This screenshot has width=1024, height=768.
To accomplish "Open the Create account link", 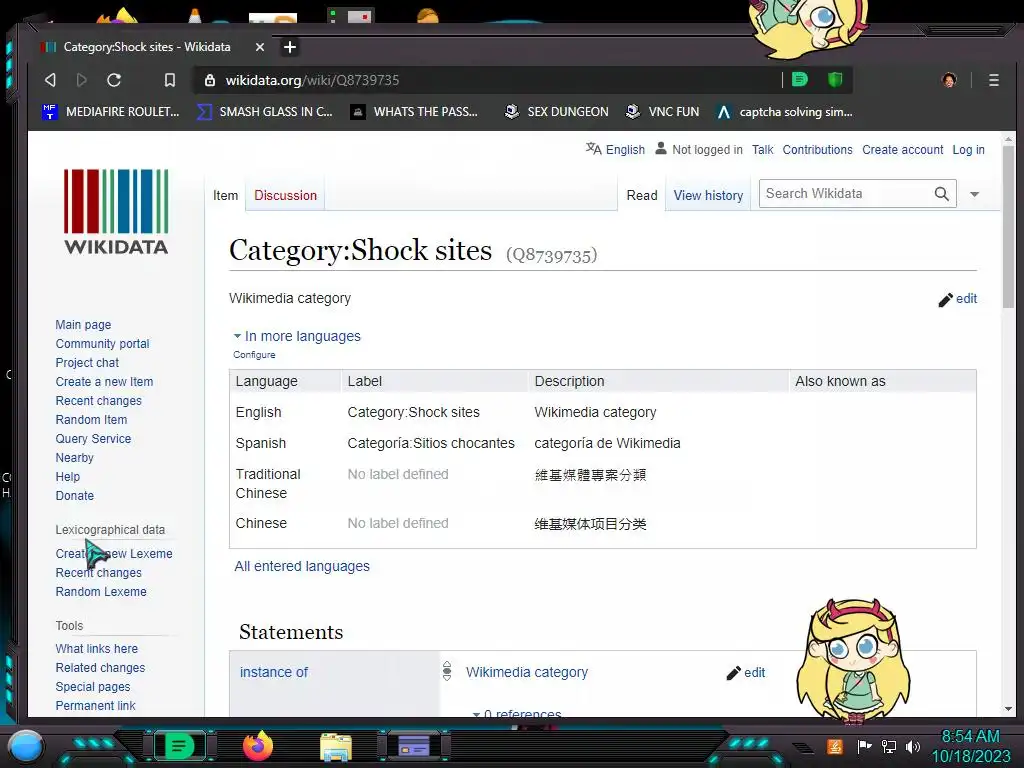I will [x=903, y=150].
